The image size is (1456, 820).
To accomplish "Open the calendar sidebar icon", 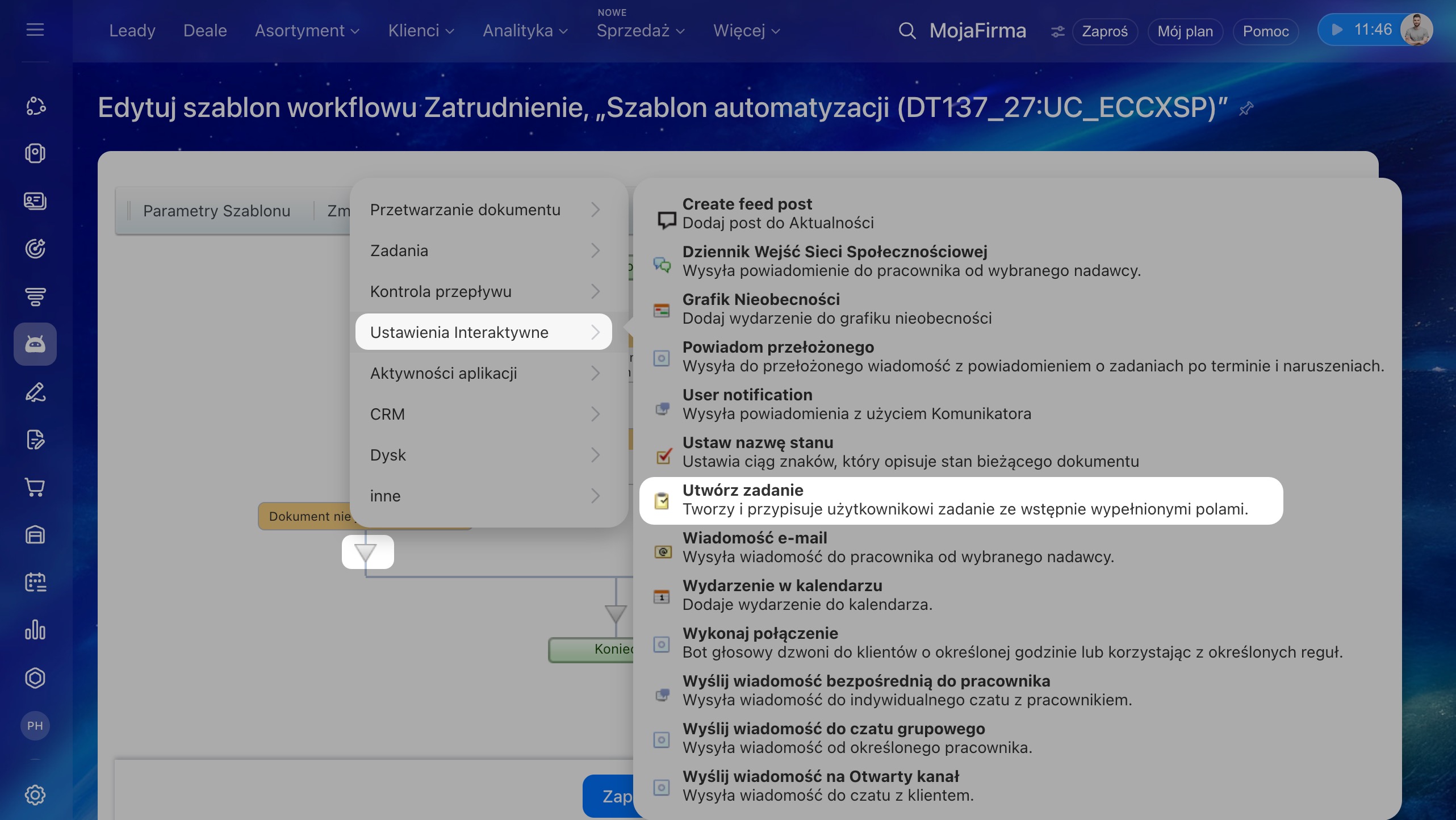I will [x=35, y=582].
